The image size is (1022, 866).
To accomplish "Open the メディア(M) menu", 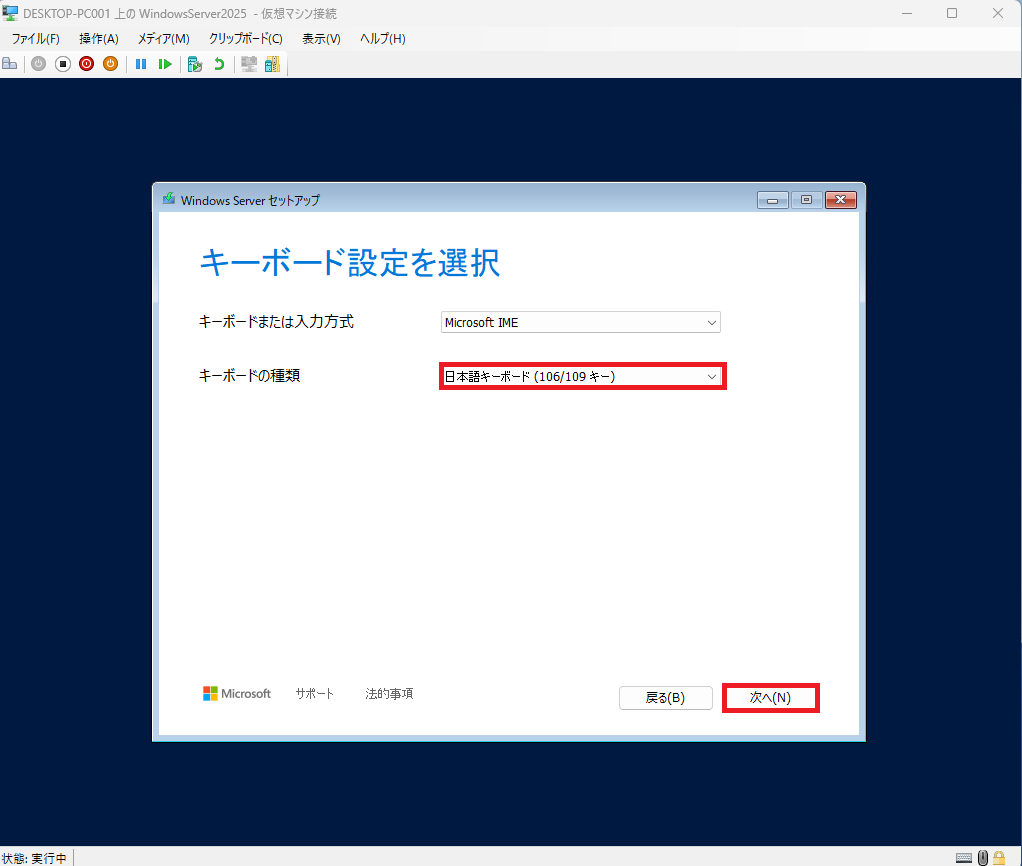I will pyautogui.click(x=164, y=38).
